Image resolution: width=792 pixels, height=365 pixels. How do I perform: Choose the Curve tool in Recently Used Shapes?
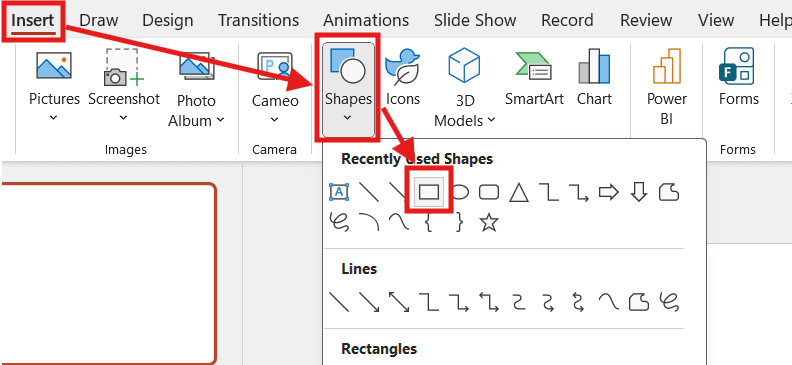399,222
